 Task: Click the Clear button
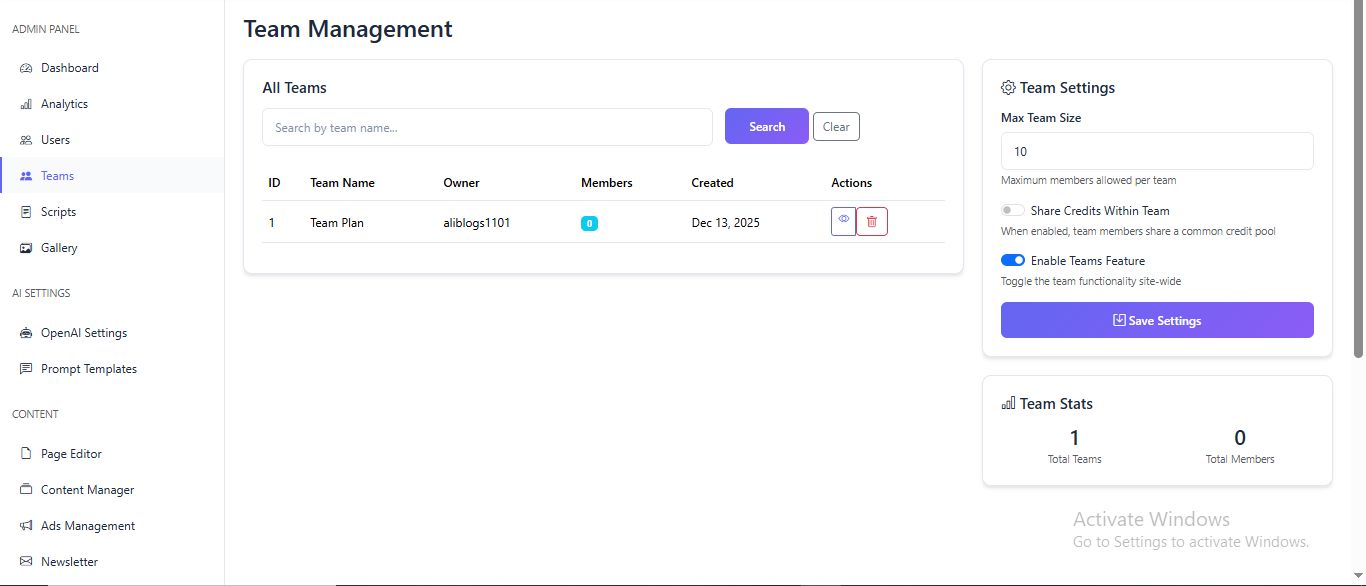pyautogui.click(x=836, y=127)
